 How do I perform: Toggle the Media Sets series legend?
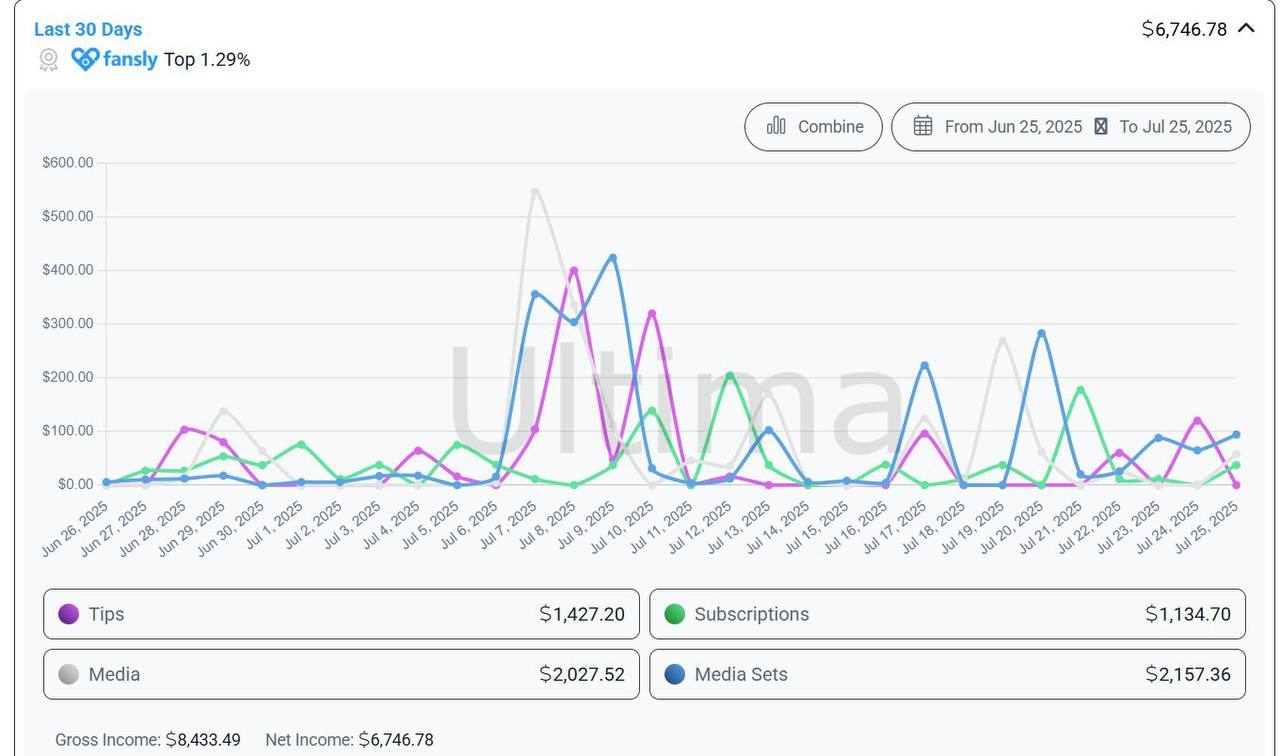(947, 674)
